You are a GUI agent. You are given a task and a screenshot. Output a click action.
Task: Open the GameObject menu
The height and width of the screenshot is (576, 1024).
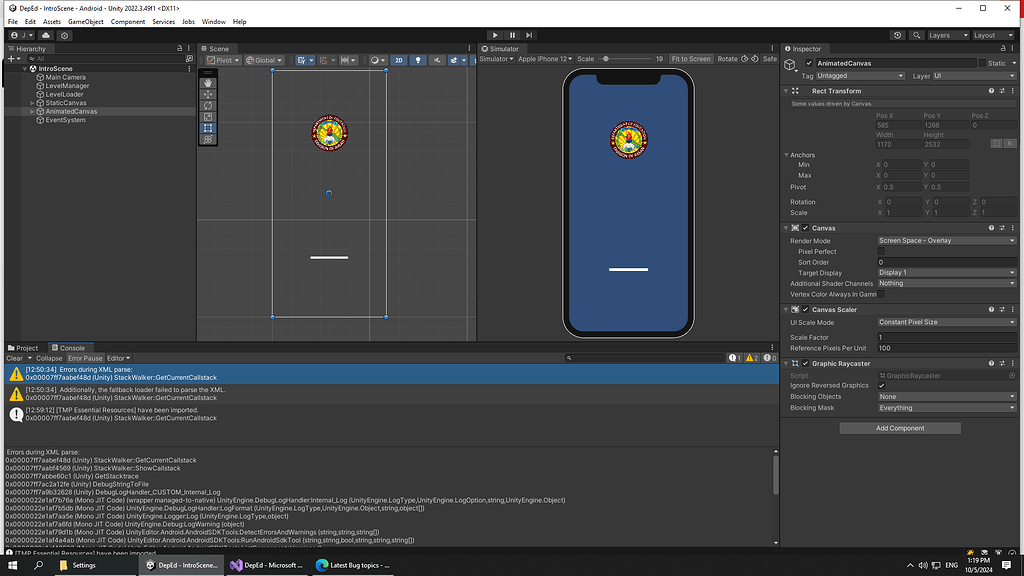[x=86, y=21]
